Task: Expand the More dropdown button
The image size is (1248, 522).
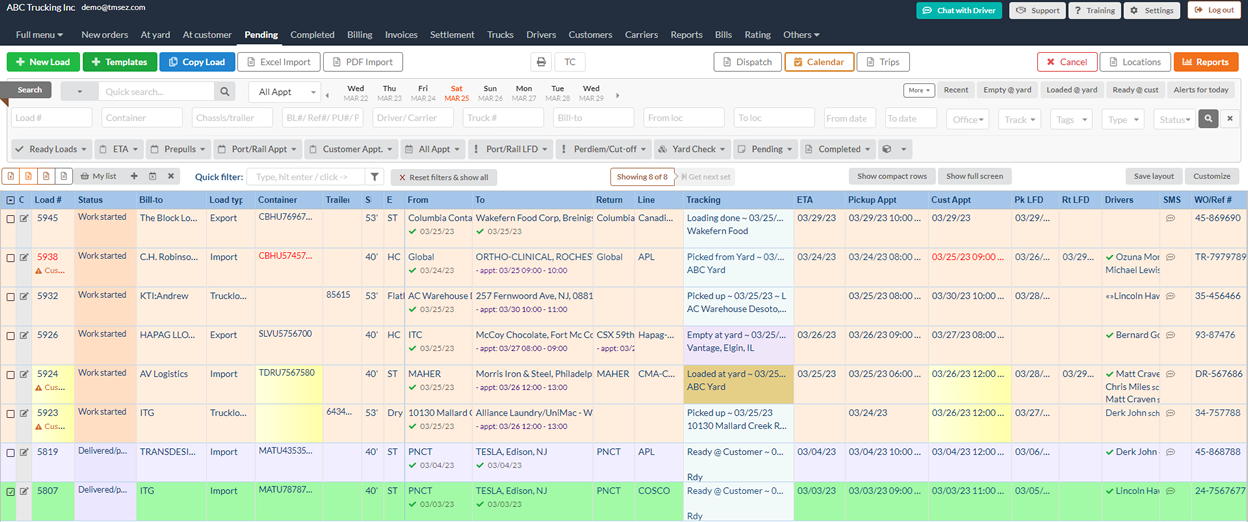Action: coord(919,90)
